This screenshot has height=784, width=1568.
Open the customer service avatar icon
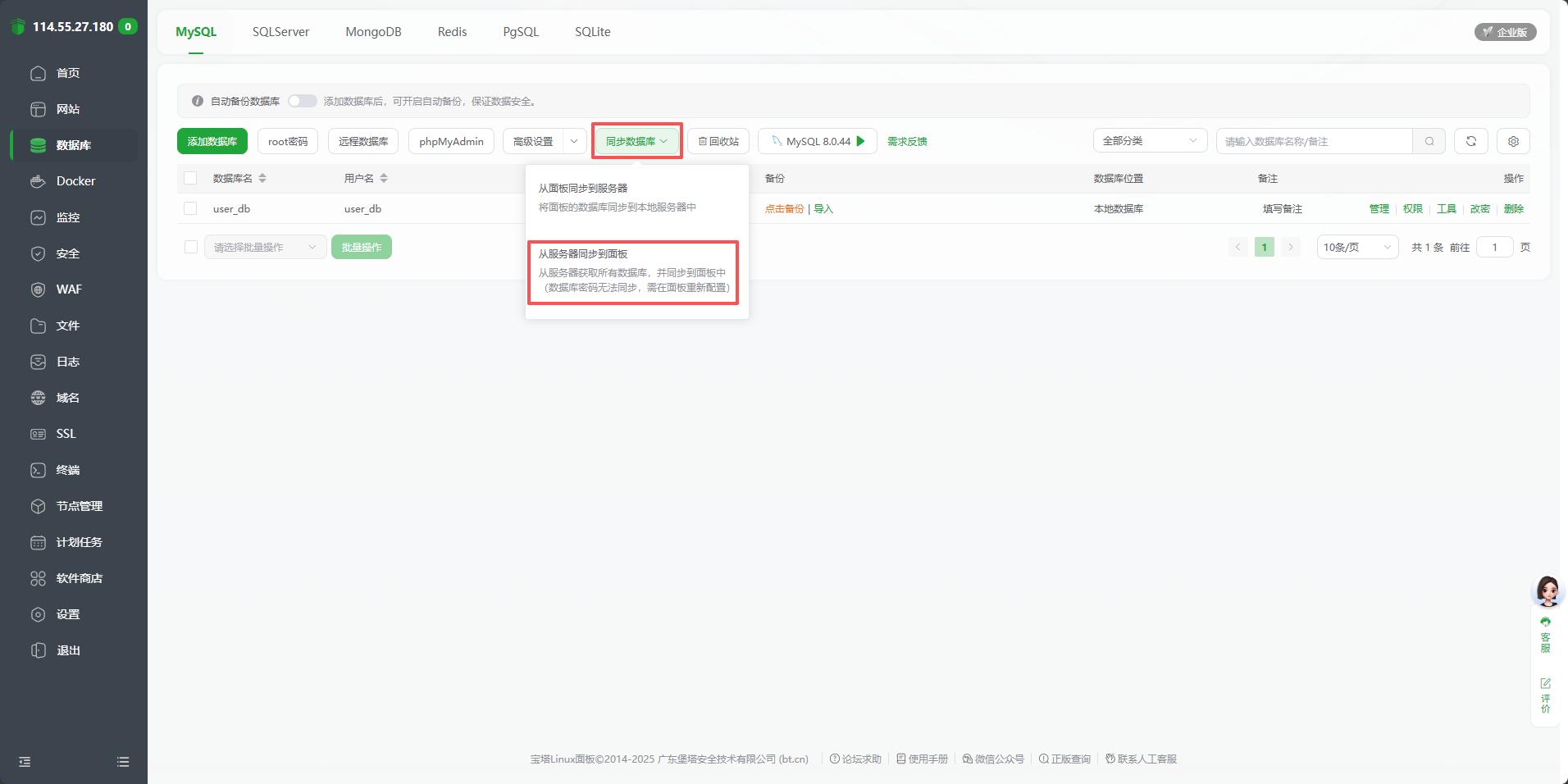click(1547, 590)
